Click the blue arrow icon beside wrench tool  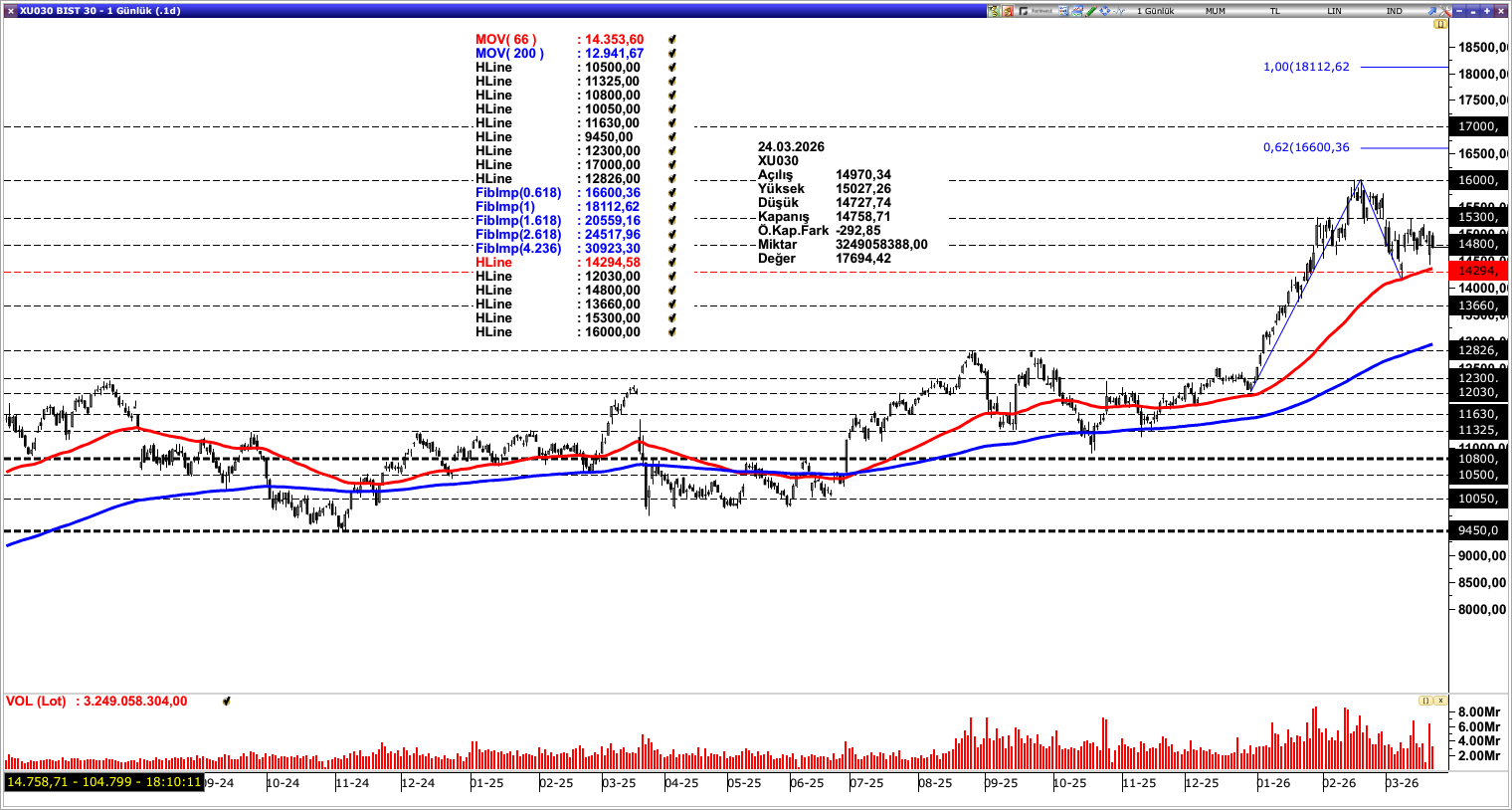1432,11
